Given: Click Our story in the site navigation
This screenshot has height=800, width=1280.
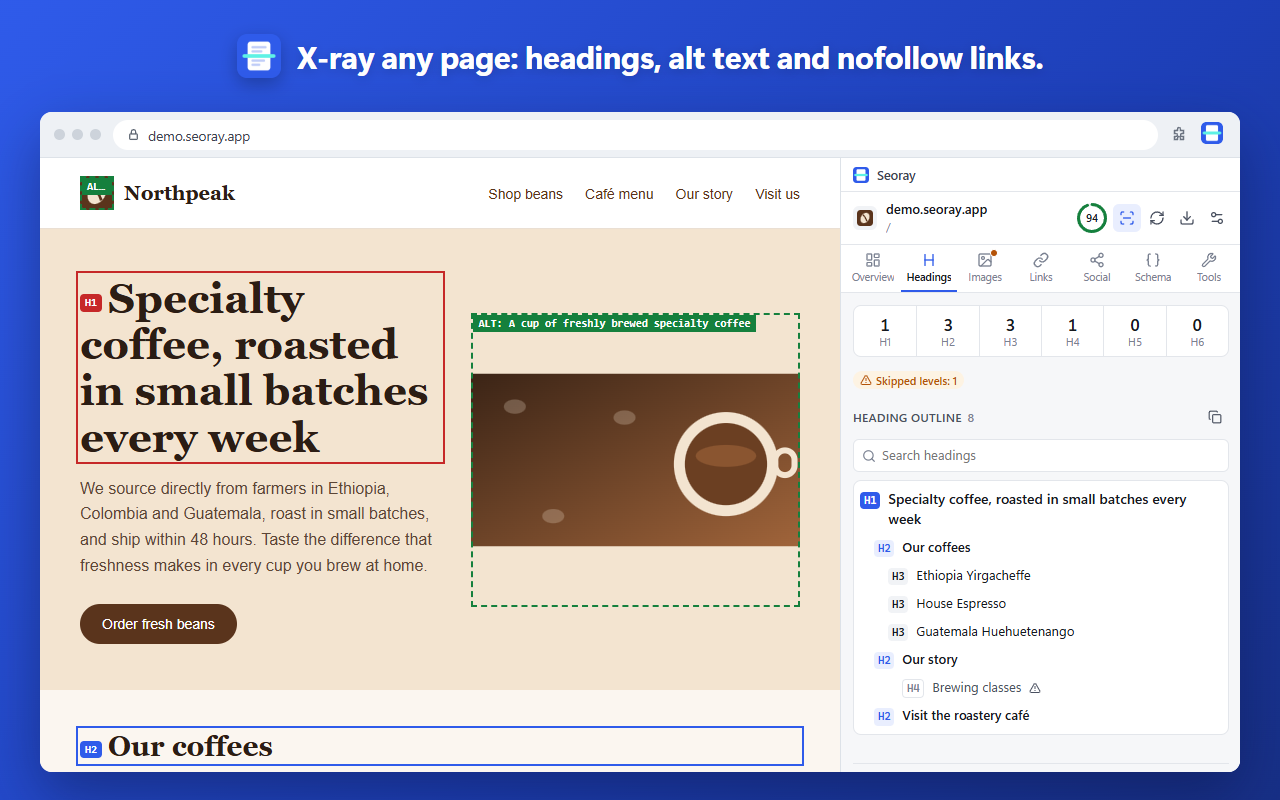Looking at the screenshot, I should point(704,194).
